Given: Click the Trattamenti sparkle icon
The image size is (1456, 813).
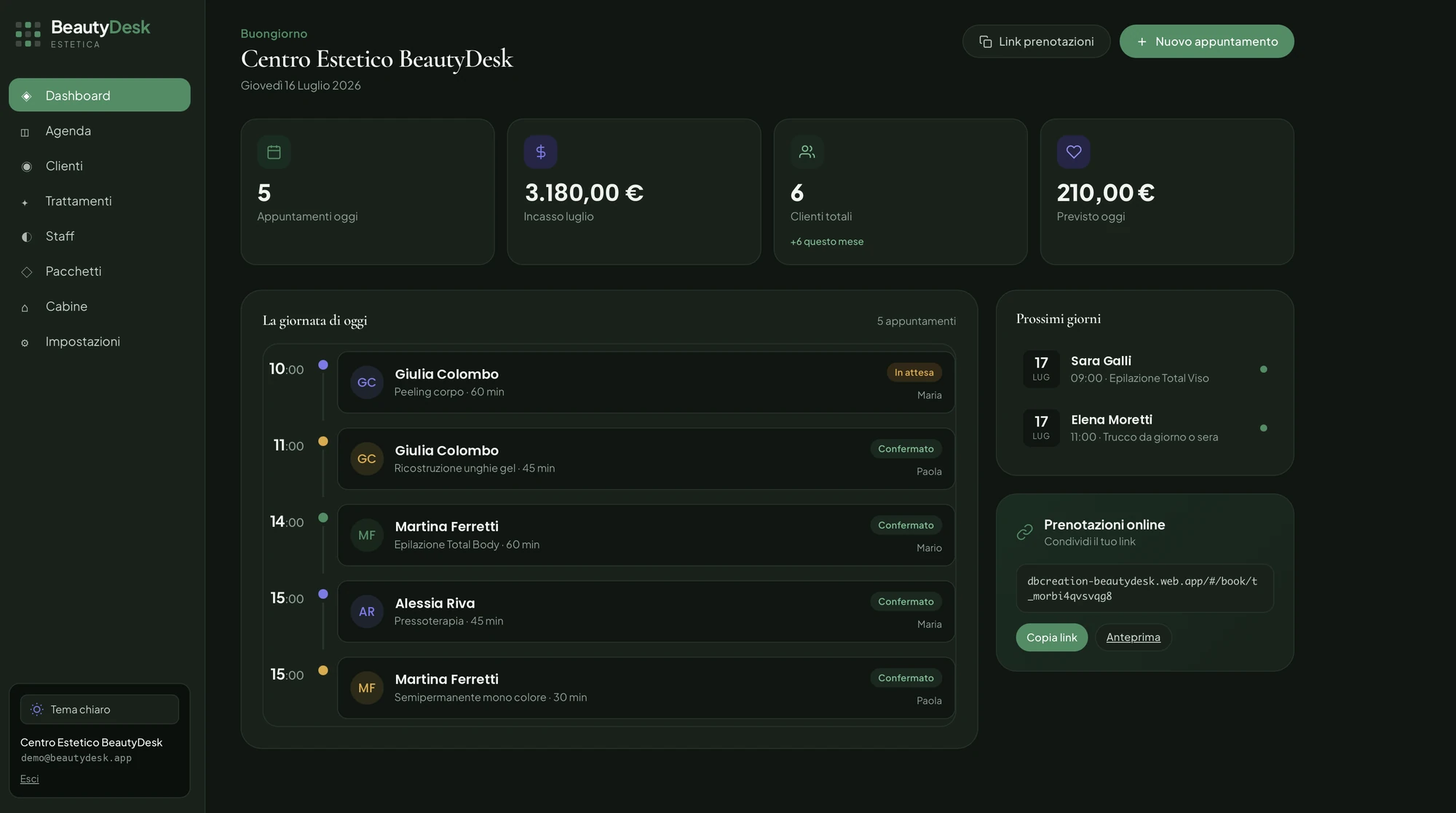Looking at the screenshot, I should pyautogui.click(x=25, y=202).
